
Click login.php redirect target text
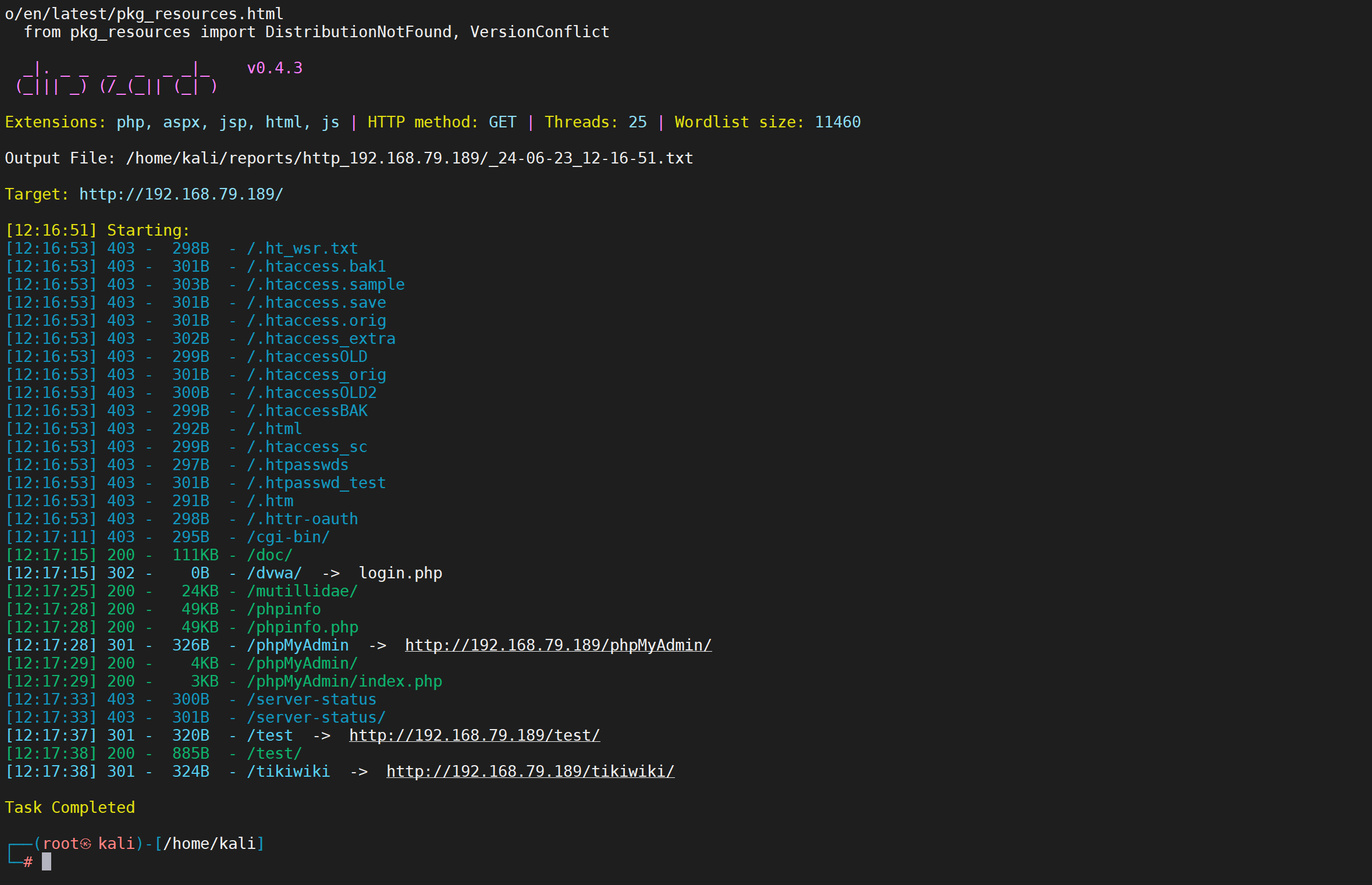click(400, 573)
